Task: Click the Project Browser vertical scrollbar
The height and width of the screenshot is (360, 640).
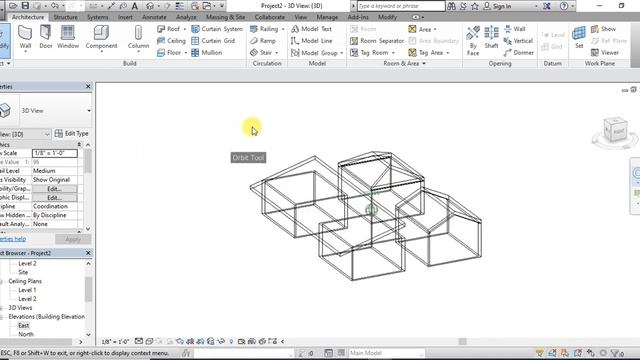Action: pyautogui.click(x=88, y=289)
